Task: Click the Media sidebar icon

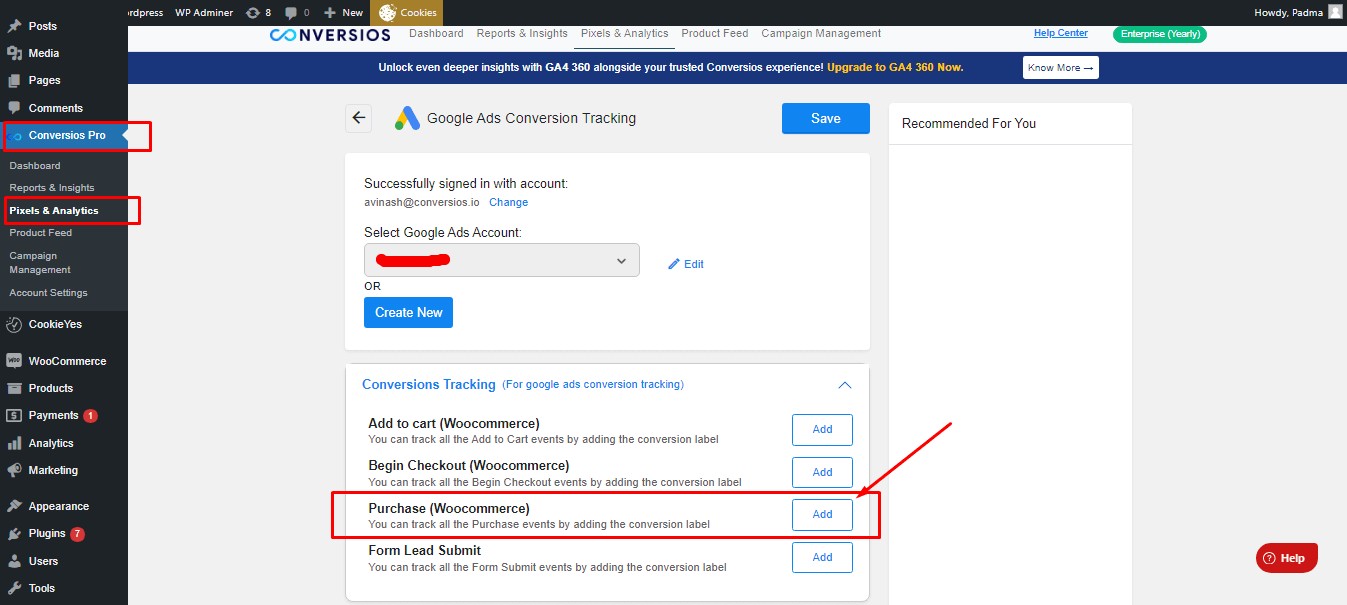Action: 14,53
